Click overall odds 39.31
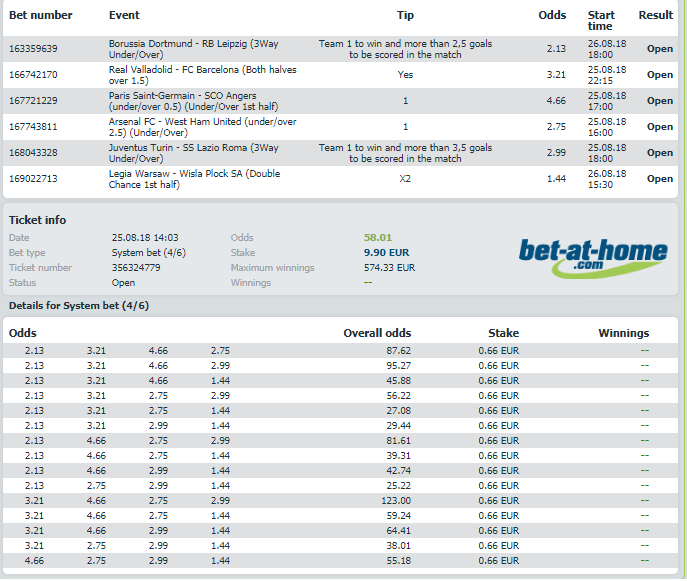 [x=398, y=456]
